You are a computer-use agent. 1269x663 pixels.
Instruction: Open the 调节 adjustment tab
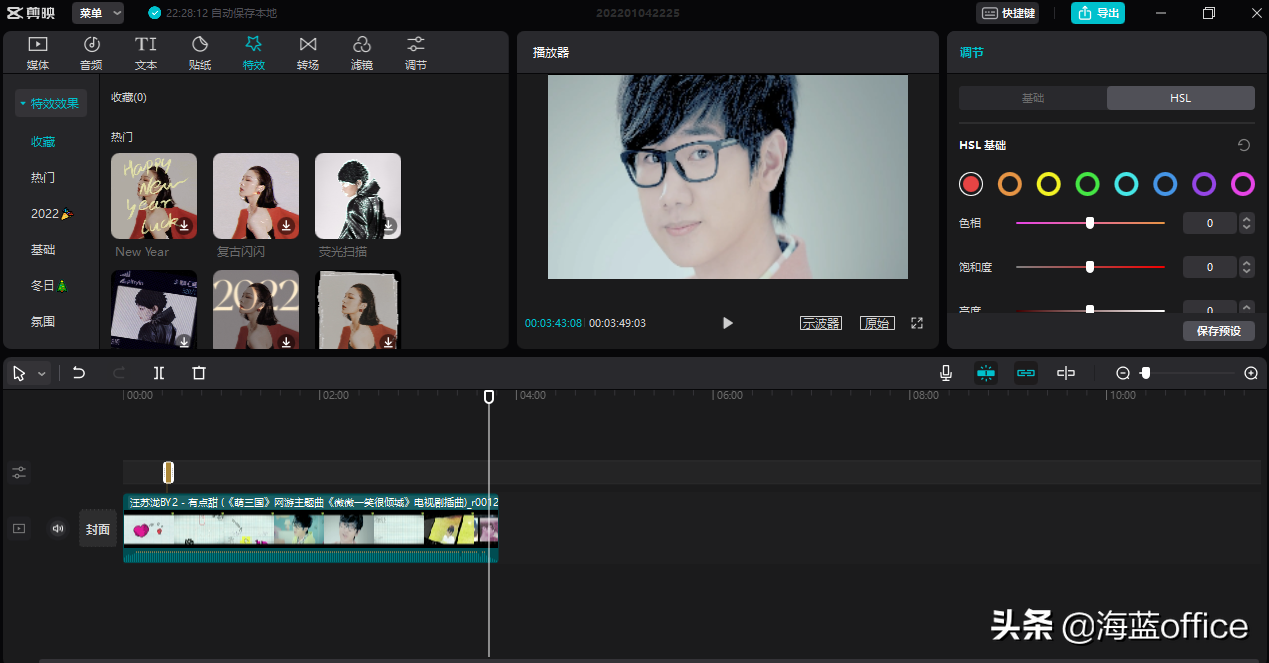(x=416, y=52)
